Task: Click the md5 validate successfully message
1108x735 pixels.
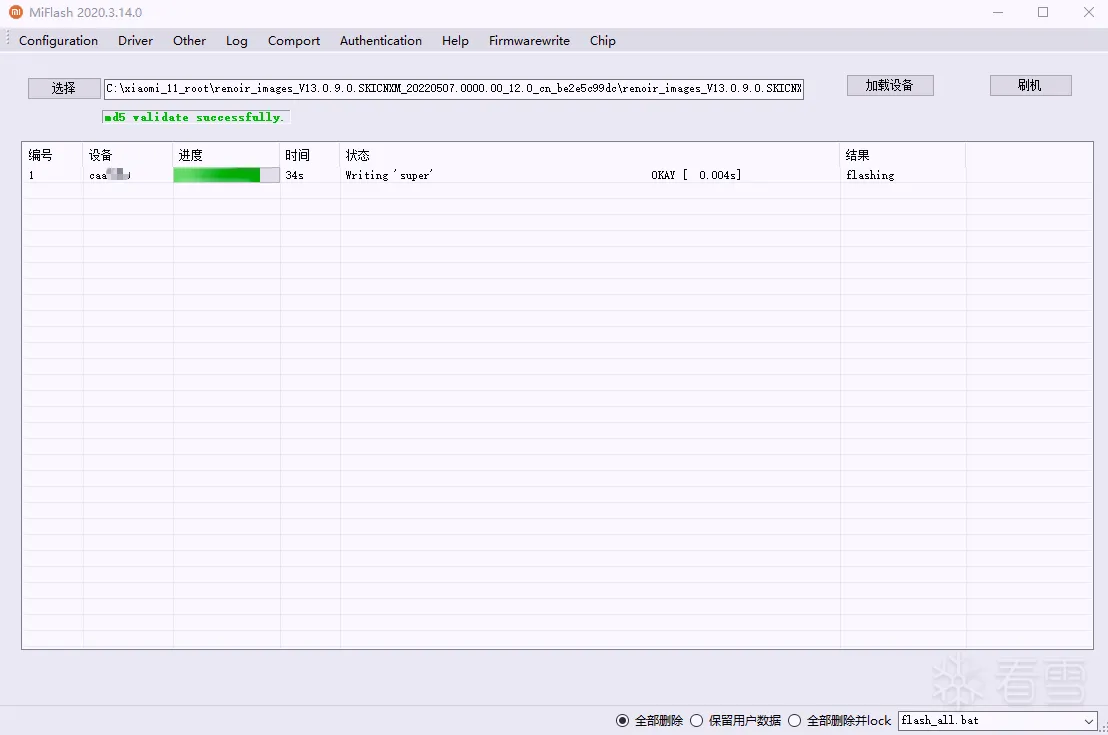Action: click(x=194, y=117)
